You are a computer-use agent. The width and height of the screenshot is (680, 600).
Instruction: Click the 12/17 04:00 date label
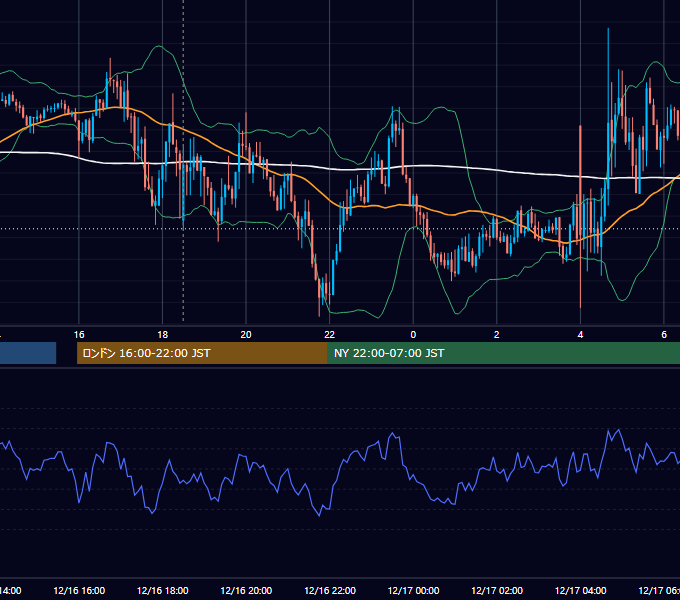(581, 590)
